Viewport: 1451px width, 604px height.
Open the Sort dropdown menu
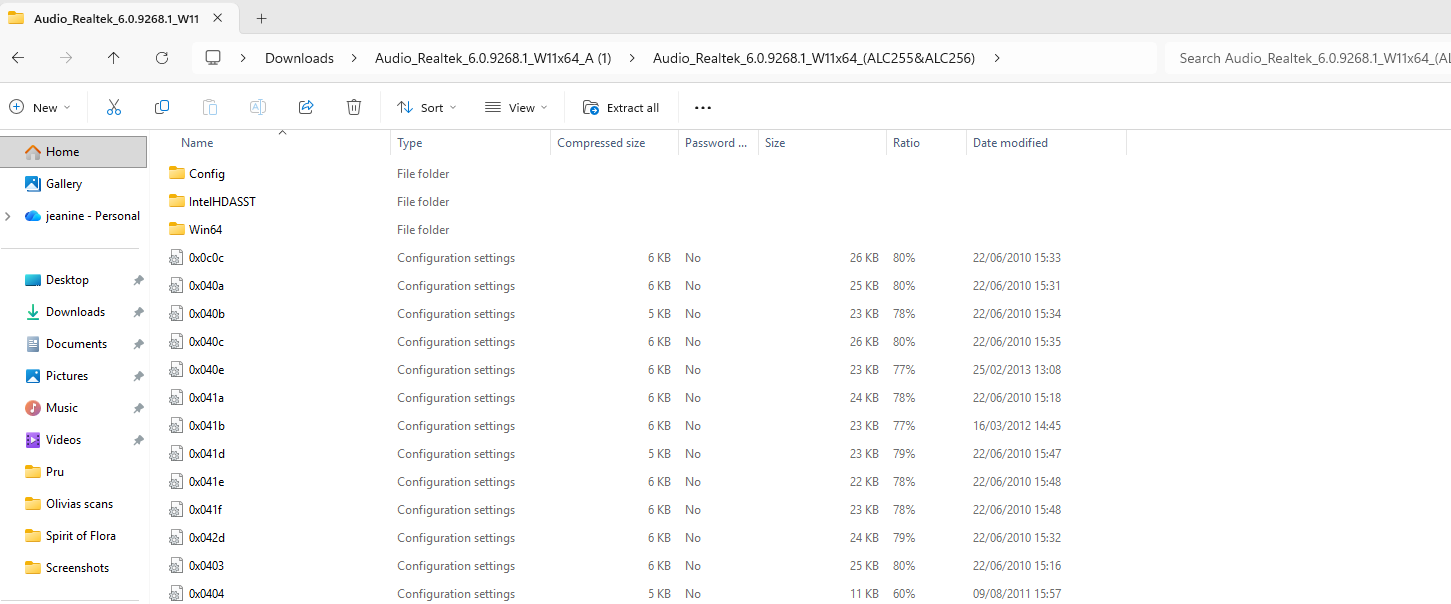point(426,108)
